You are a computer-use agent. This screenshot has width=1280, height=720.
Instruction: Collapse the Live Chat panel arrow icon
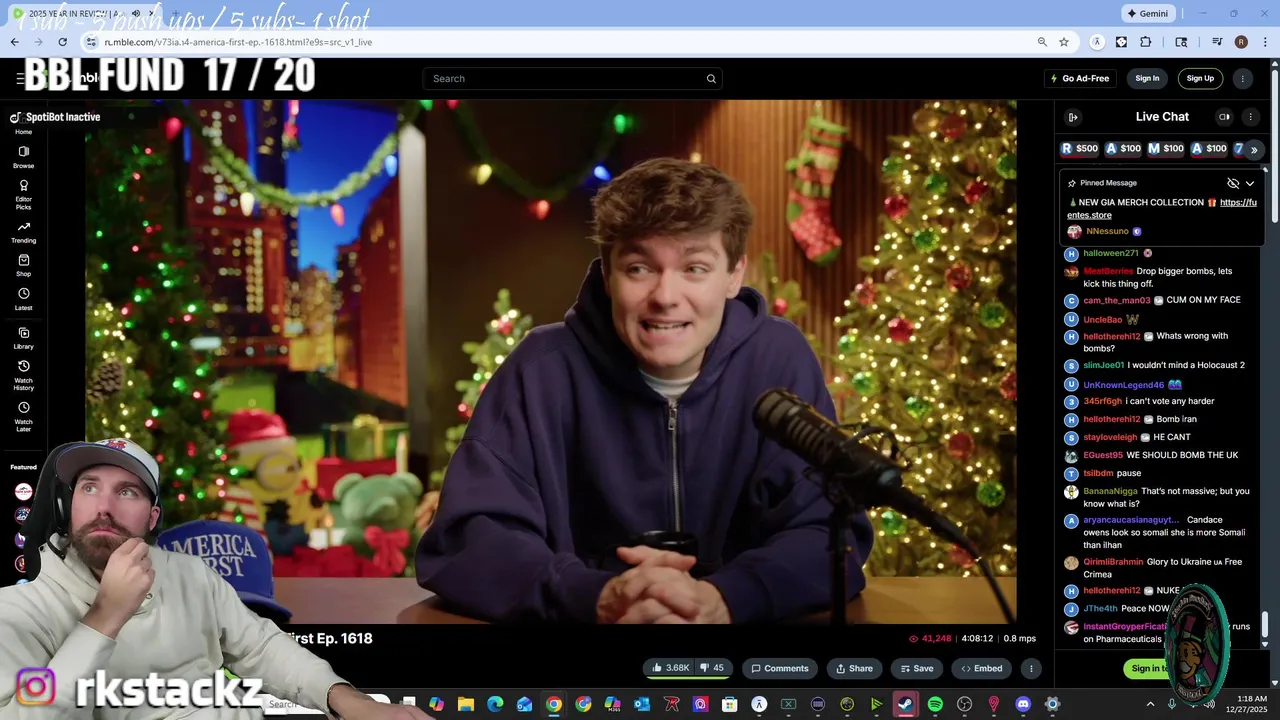click(x=1073, y=117)
